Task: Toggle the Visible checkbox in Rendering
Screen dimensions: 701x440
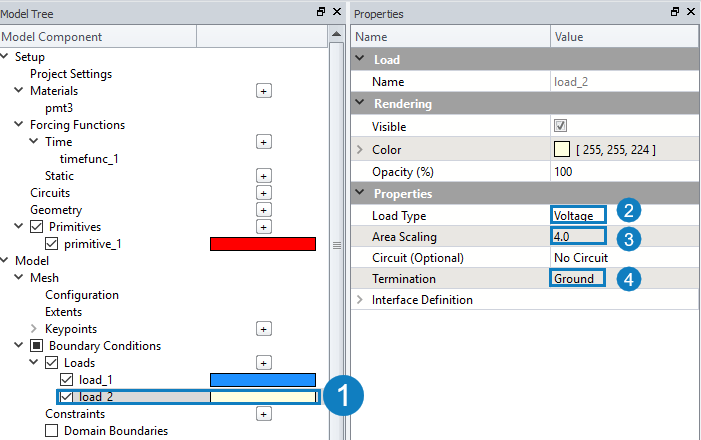Action: pyautogui.click(x=560, y=126)
